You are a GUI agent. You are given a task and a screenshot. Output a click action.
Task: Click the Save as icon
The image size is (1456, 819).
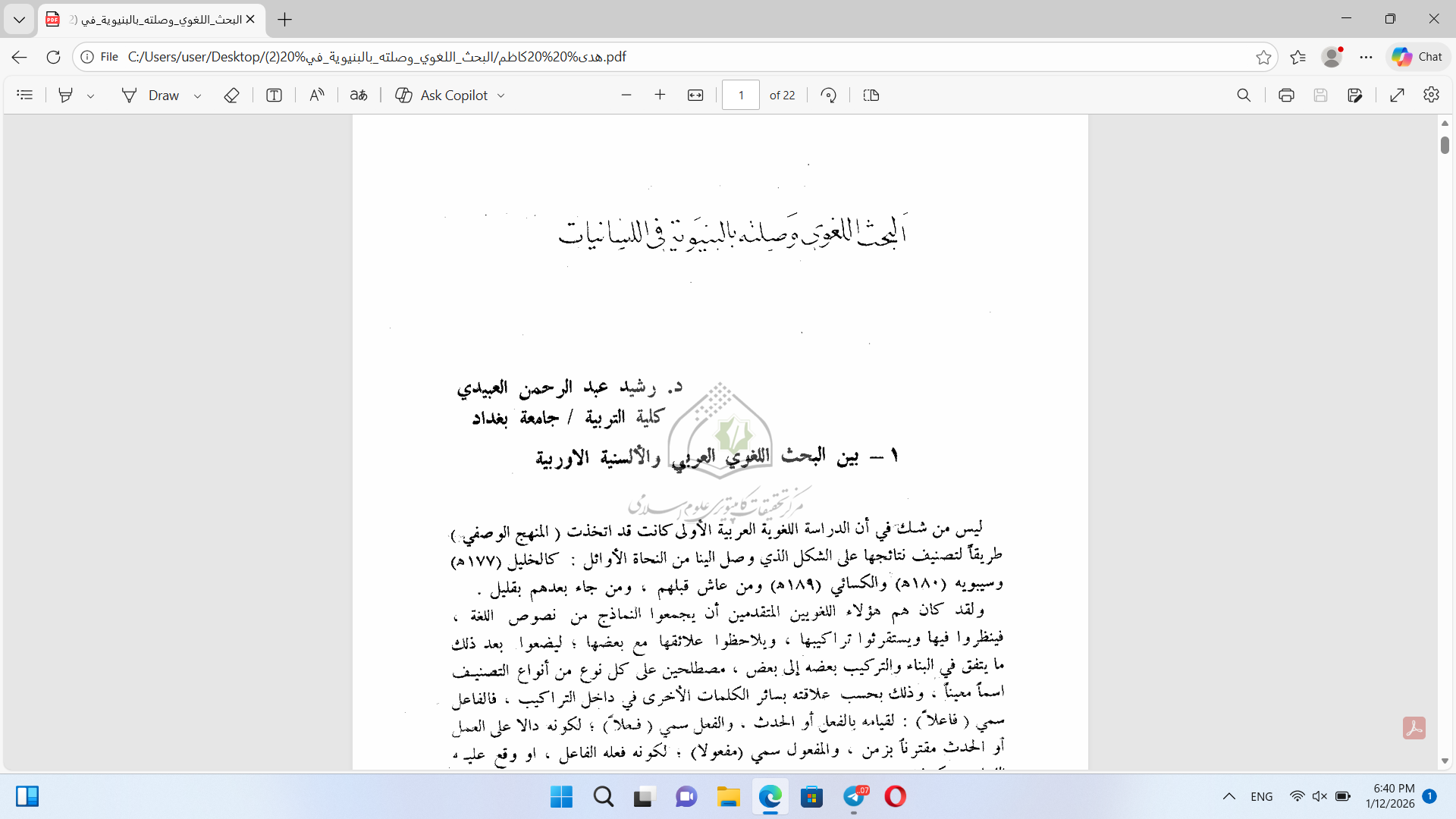(x=1355, y=95)
